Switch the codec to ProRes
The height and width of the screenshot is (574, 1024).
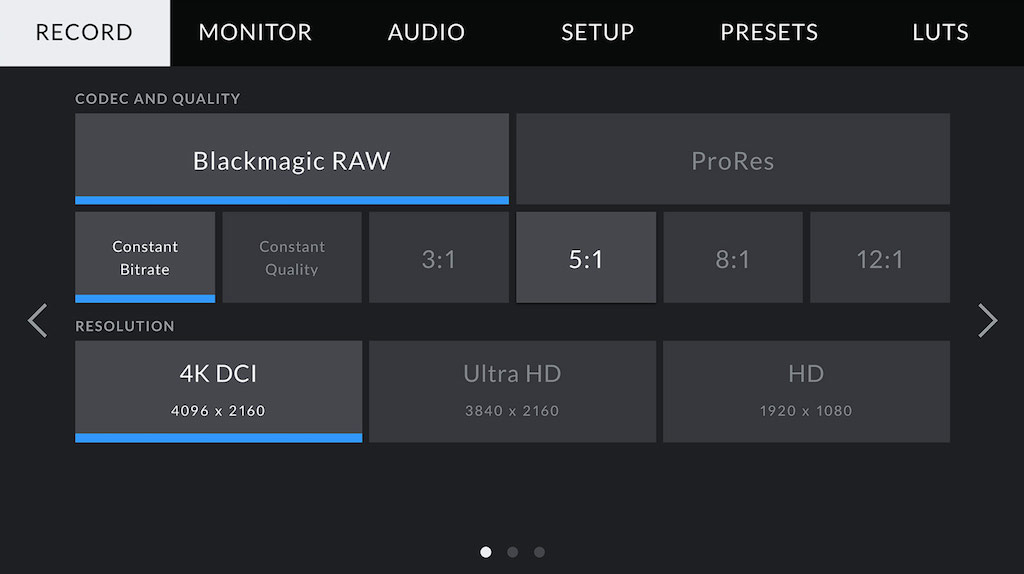(733, 159)
